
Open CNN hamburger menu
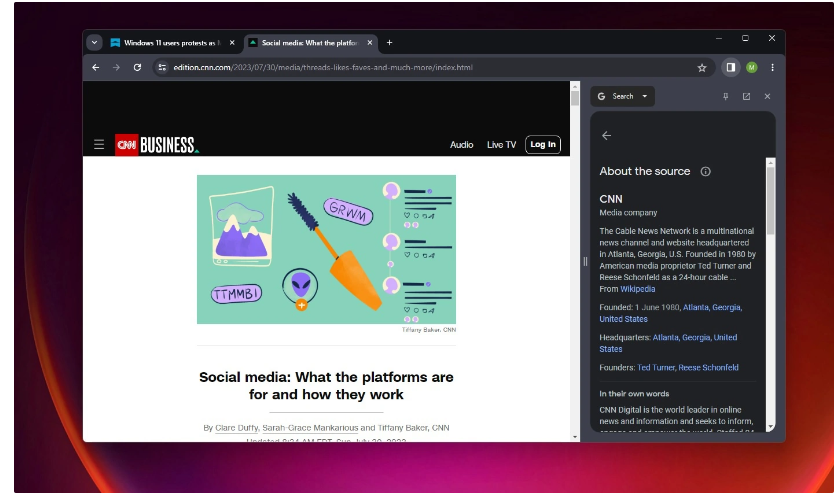click(x=99, y=145)
